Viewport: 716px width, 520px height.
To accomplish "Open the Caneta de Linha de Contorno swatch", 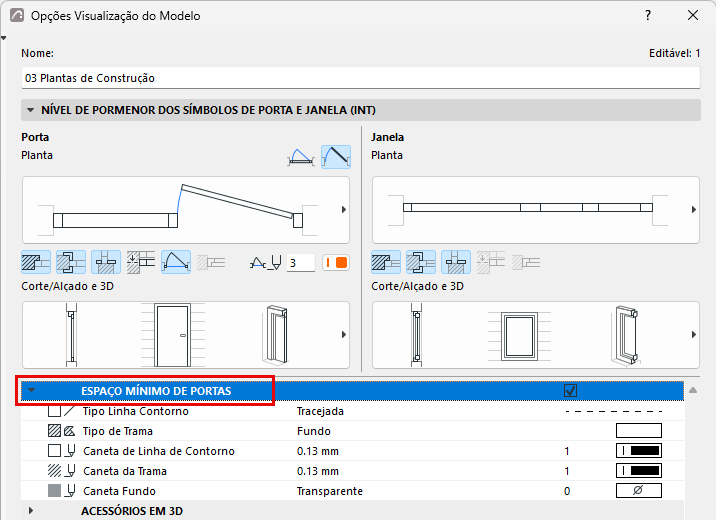I will click(x=639, y=451).
